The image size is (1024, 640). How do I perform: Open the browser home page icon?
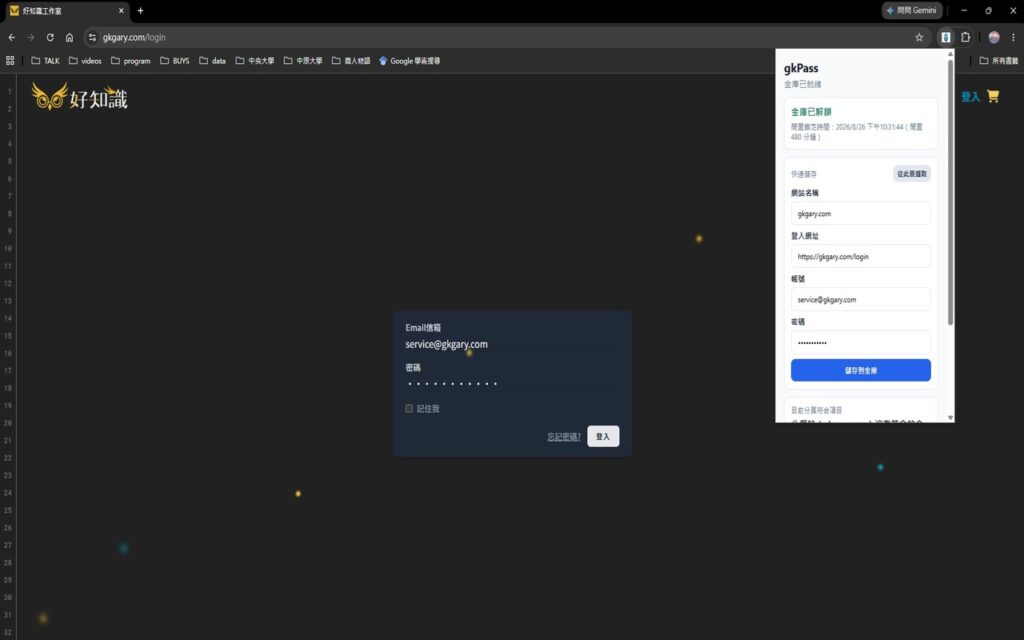[x=69, y=37]
